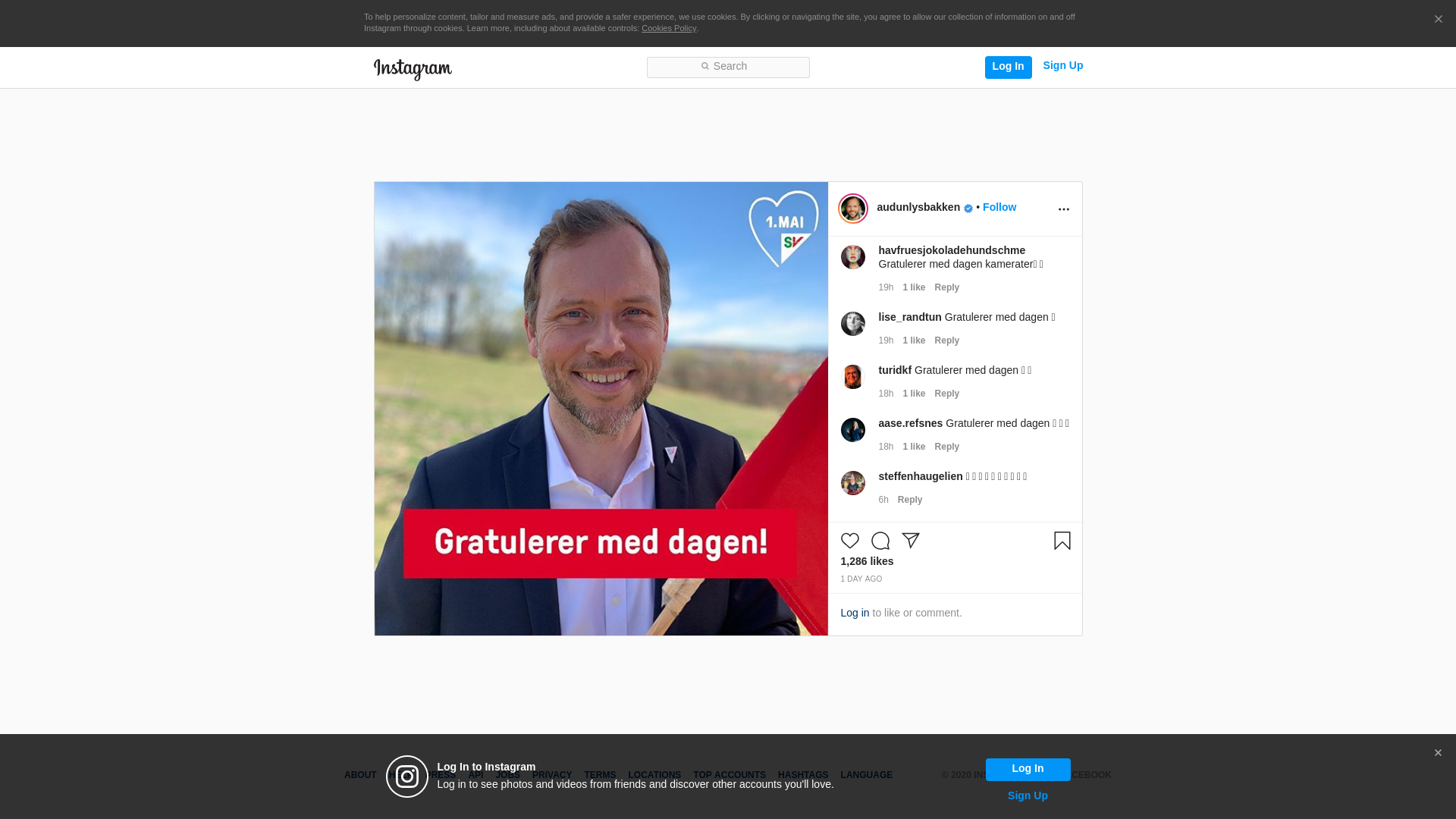
Task: Click the Log In button in header
Action: pyautogui.click(x=1008, y=67)
